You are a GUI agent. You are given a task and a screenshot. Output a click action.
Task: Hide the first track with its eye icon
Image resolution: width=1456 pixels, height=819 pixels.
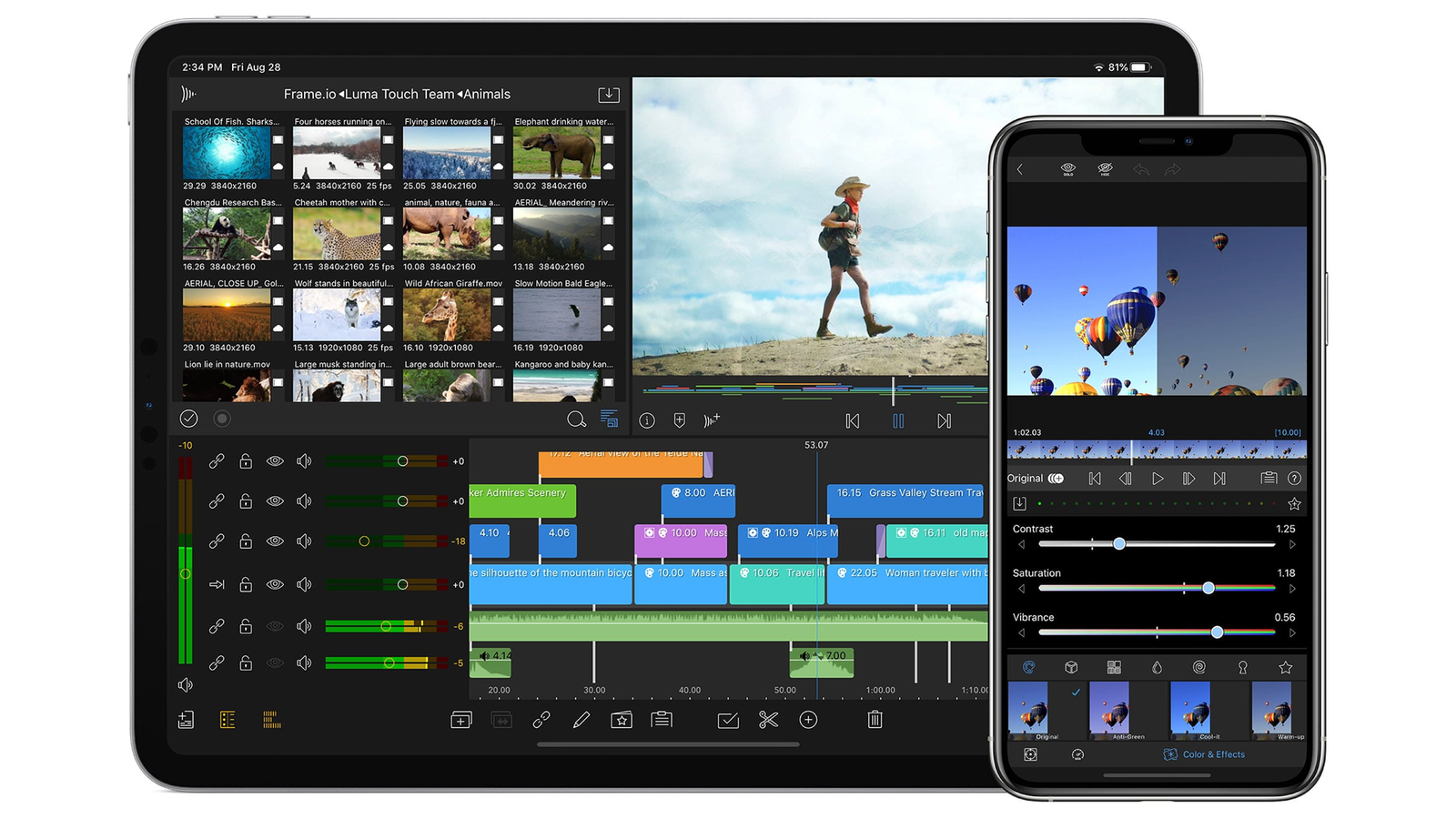tap(275, 461)
